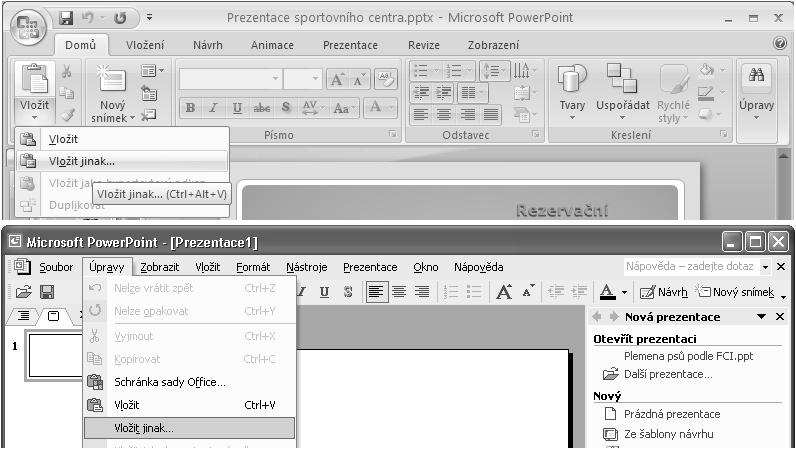Viewport: 796px width, 449px height.
Task: Select slide 1 thumbnail in old PowerPoint
Action: (55, 356)
